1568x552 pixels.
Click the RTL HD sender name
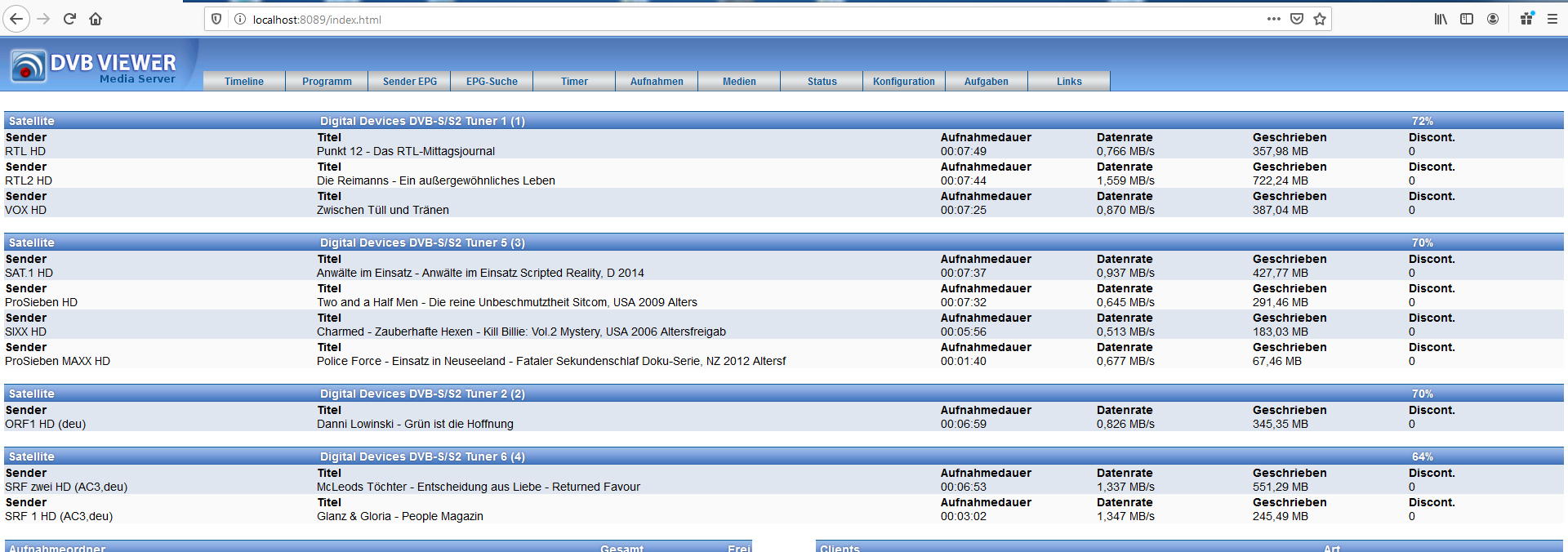click(25, 151)
